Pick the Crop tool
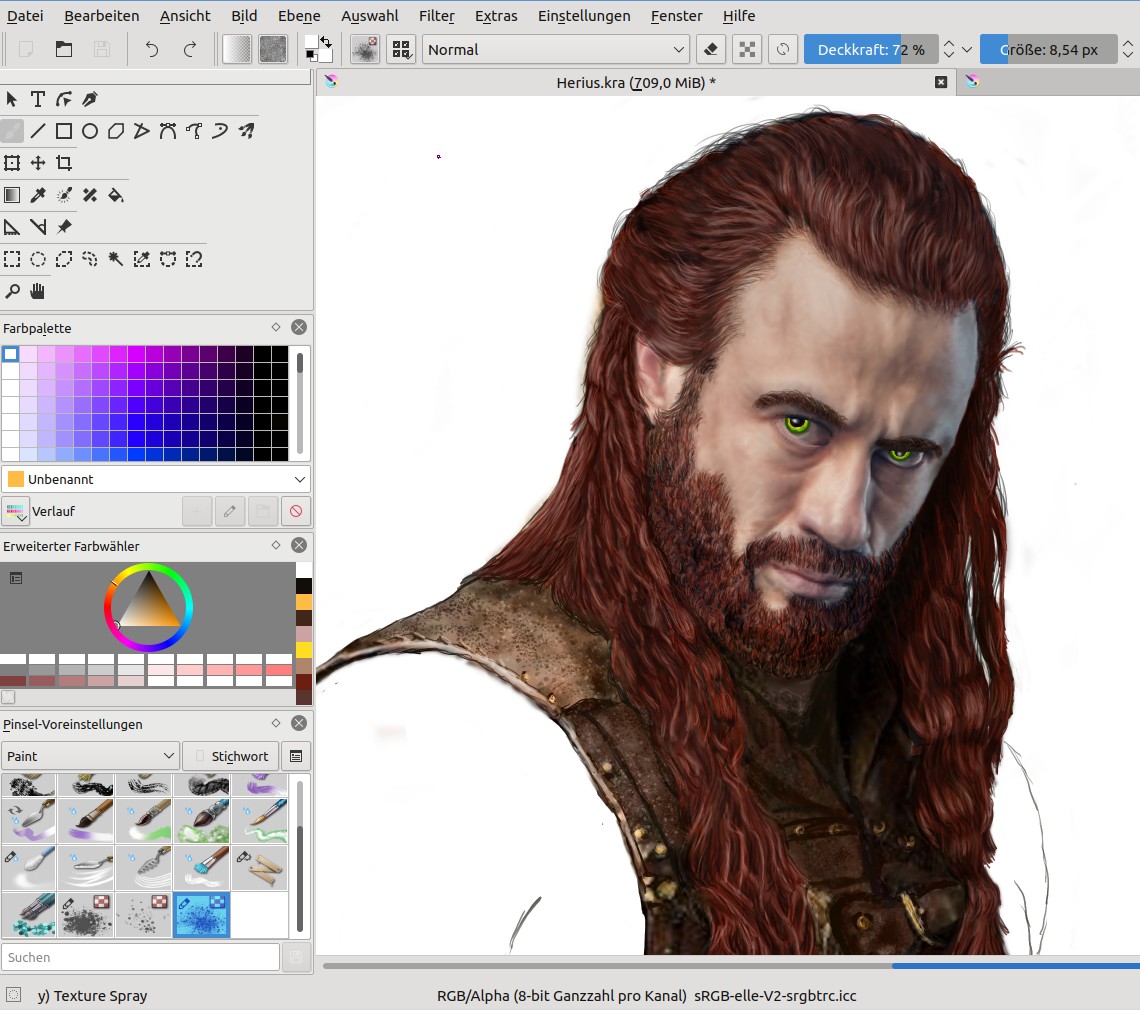Image resolution: width=1140 pixels, height=1010 pixels. pyautogui.click(x=64, y=163)
